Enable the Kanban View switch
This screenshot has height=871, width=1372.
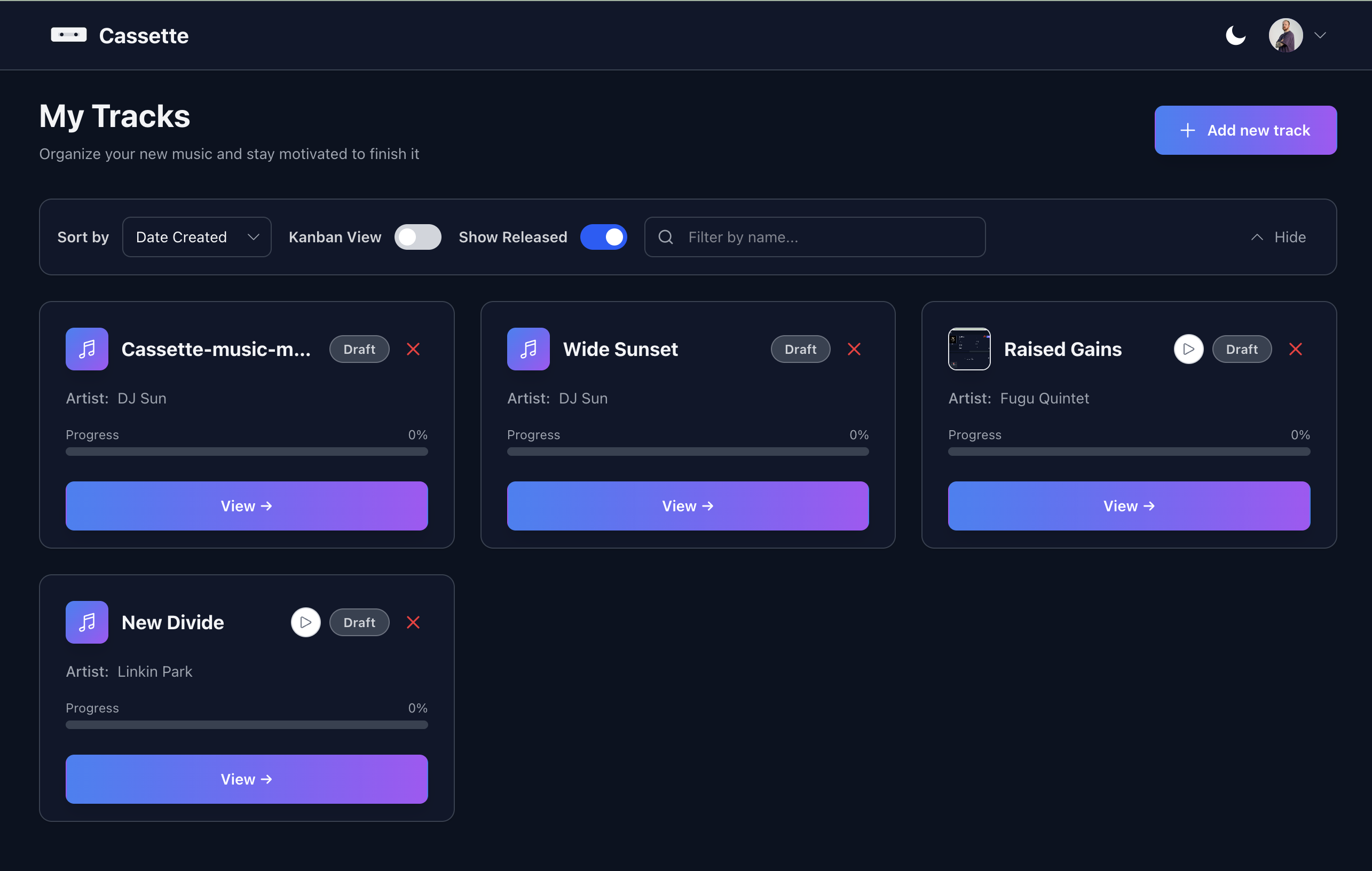click(417, 237)
